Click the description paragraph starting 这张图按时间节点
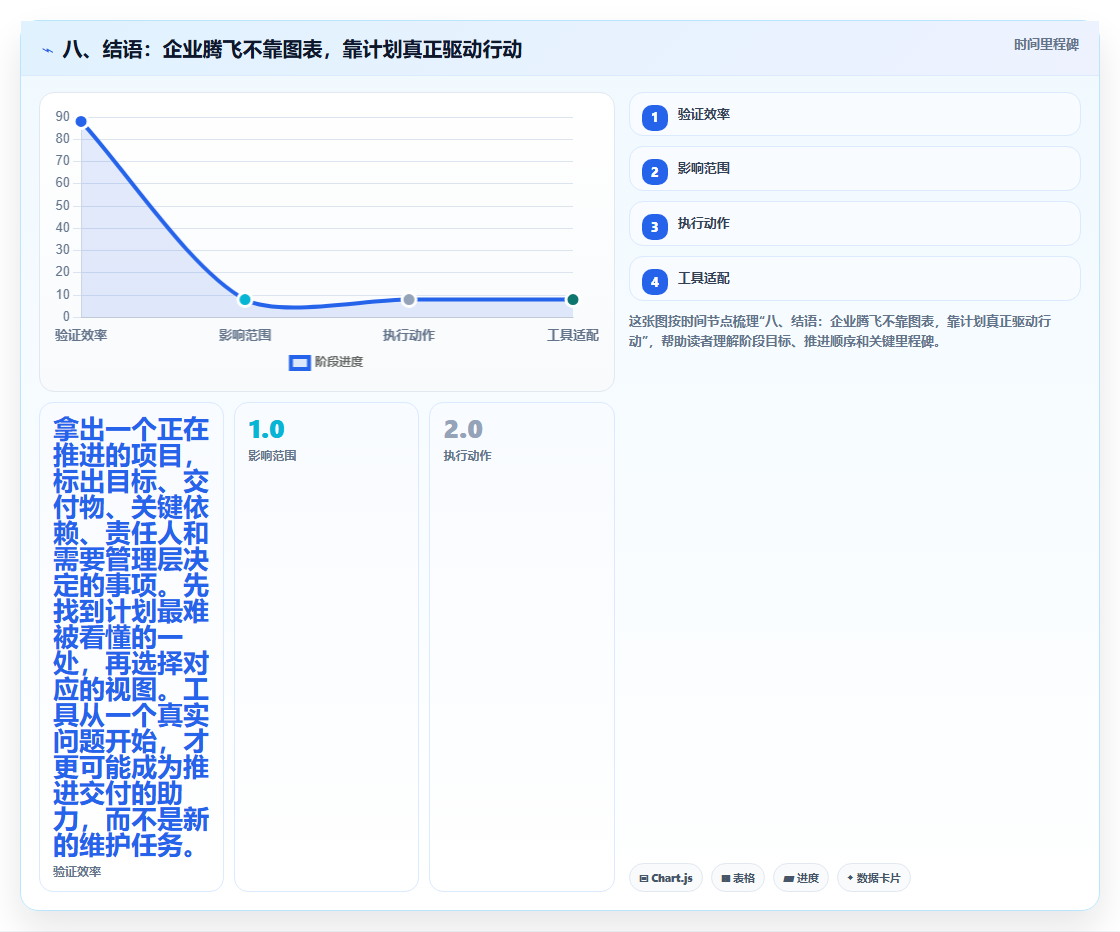 pyautogui.click(x=840, y=331)
